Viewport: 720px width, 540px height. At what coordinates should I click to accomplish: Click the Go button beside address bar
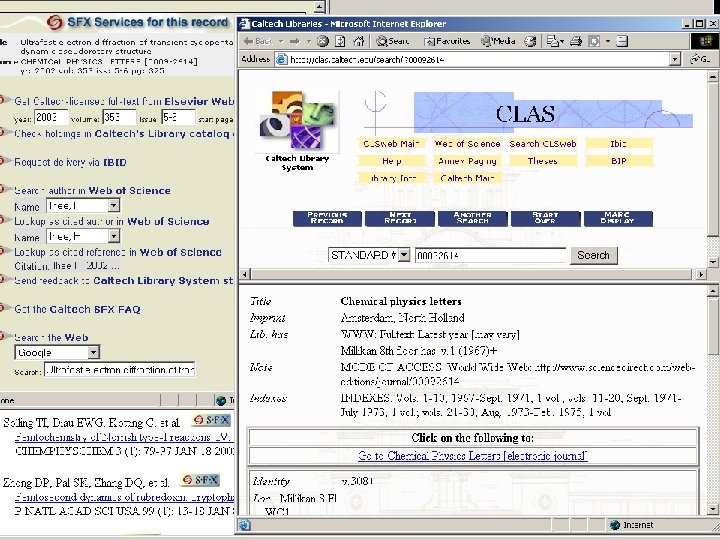coord(700,59)
